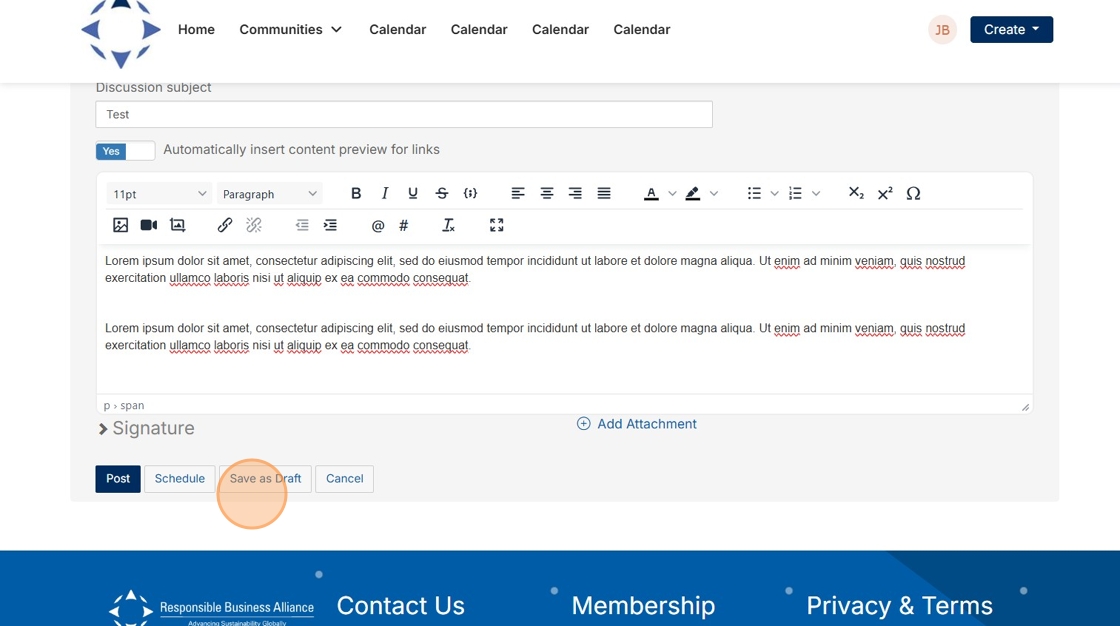Open bullet list style dropdown arrow

(x=774, y=194)
